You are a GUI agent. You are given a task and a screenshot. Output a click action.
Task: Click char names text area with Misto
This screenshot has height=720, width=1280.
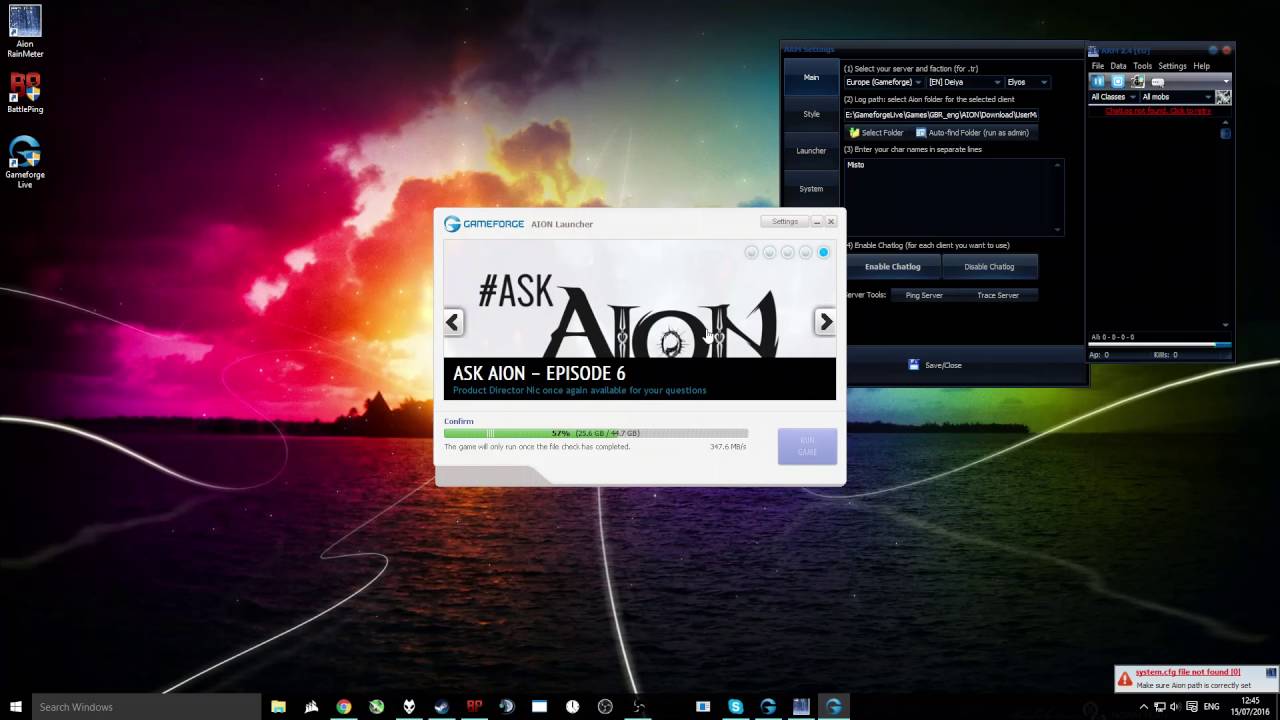click(x=954, y=197)
